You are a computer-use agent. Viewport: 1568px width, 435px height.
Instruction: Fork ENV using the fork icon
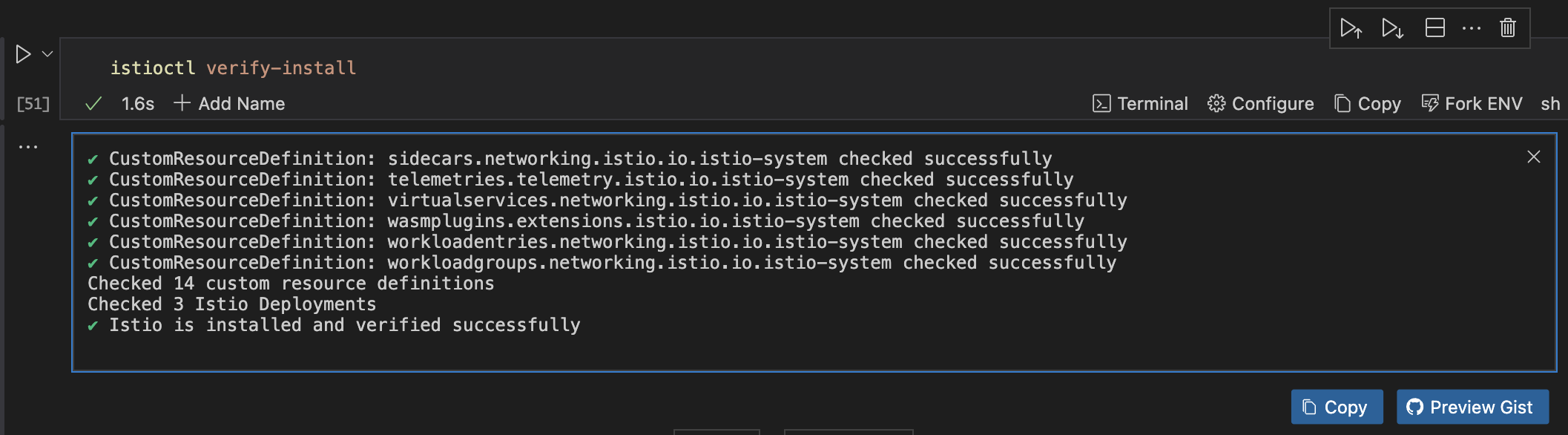(1472, 103)
